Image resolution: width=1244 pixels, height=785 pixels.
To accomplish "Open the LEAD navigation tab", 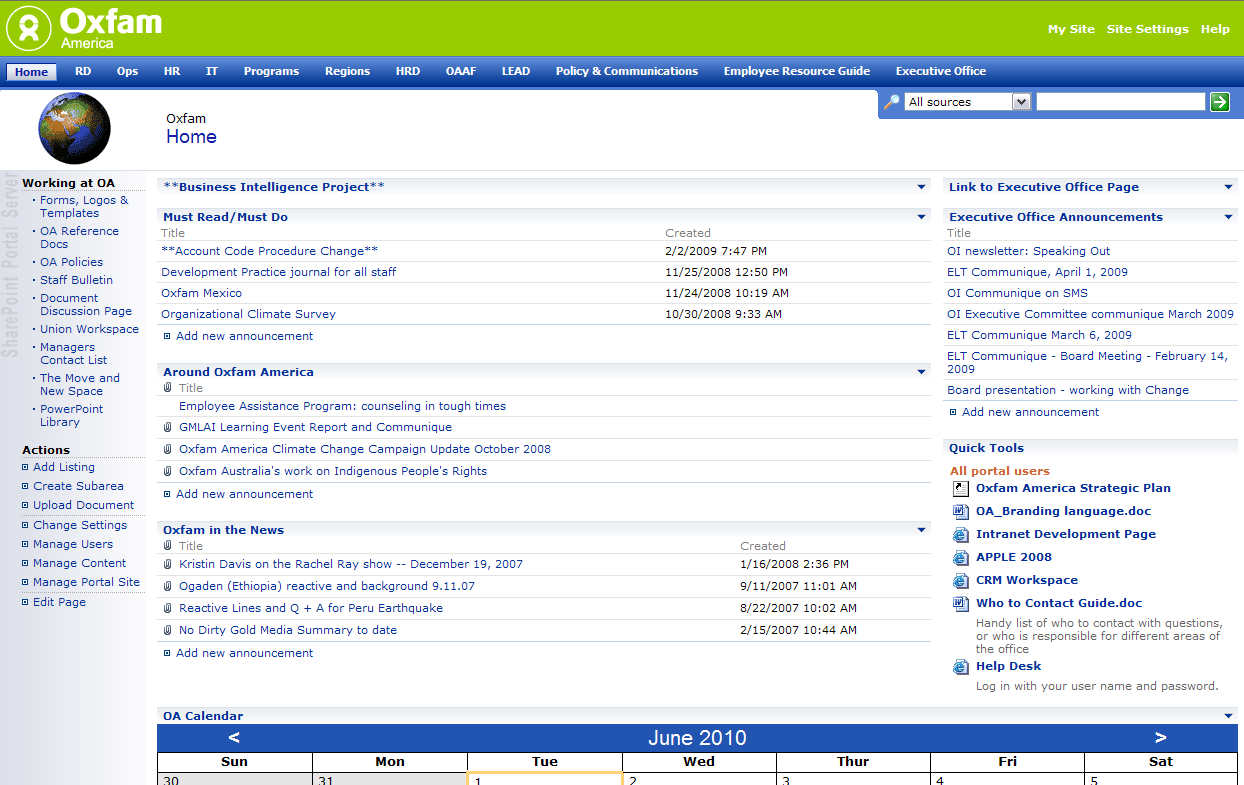I will click(x=516, y=71).
